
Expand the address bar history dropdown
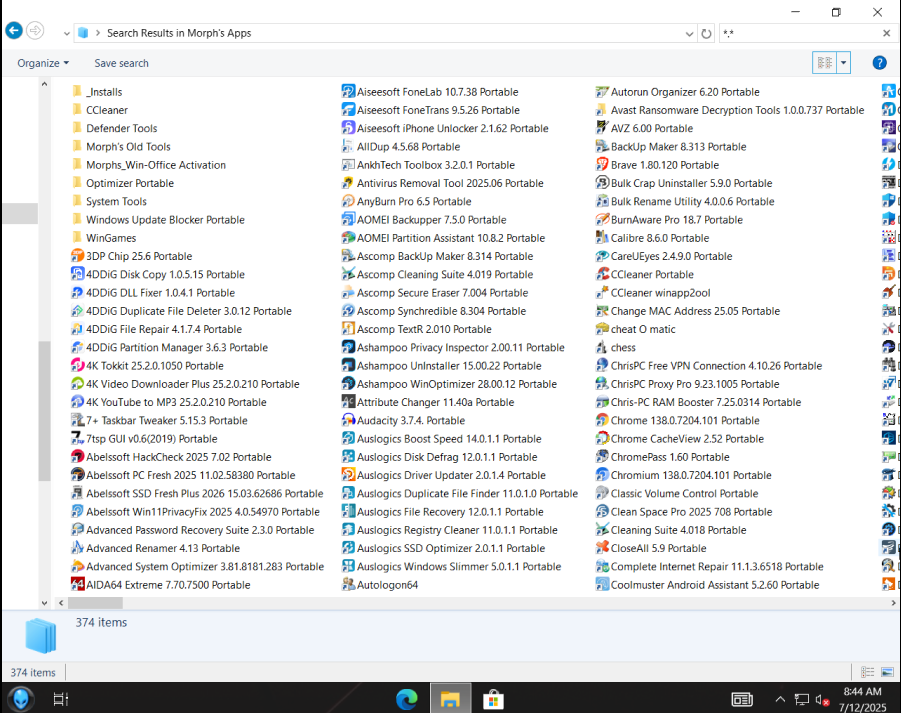(689, 33)
